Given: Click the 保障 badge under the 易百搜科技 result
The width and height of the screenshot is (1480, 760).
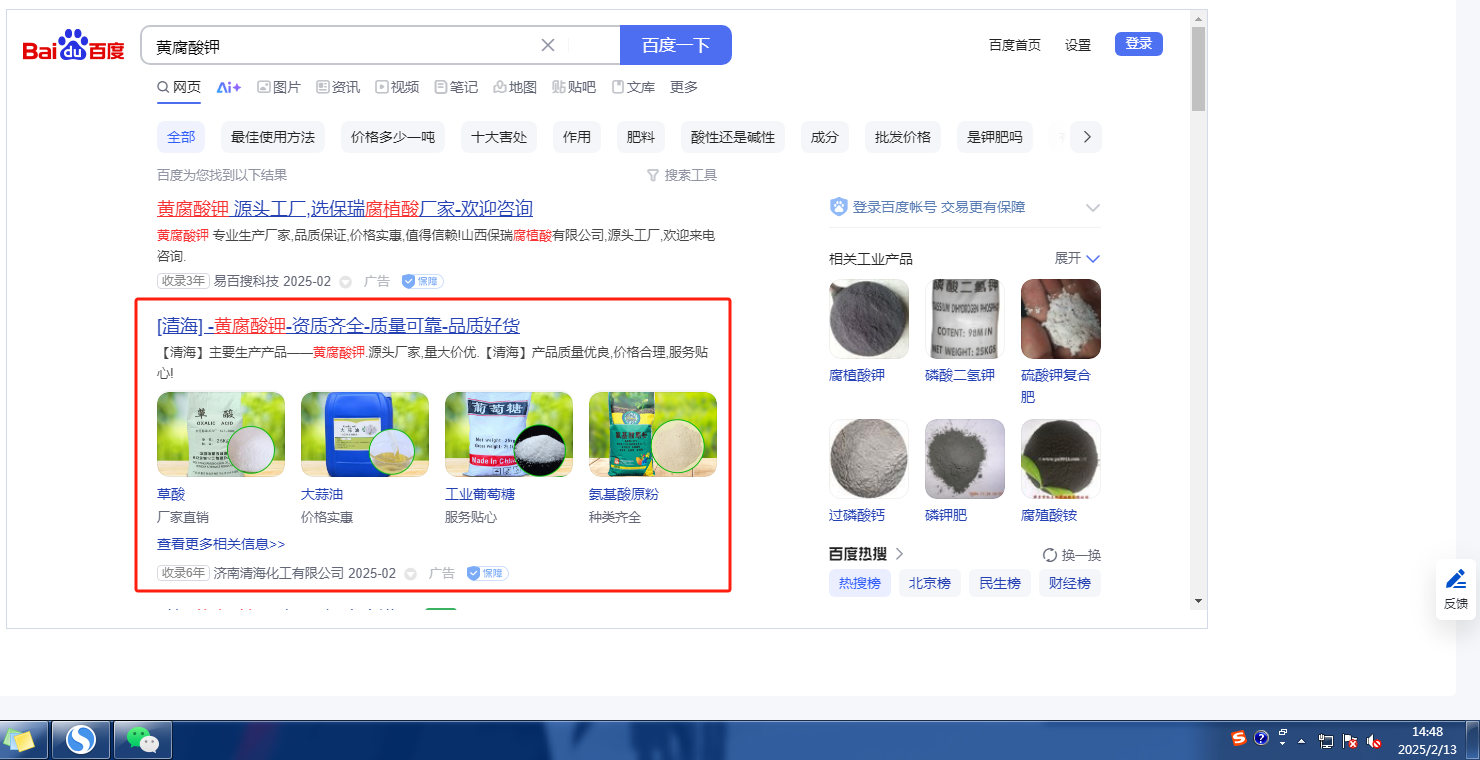Looking at the screenshot, I should pos(422,282).
